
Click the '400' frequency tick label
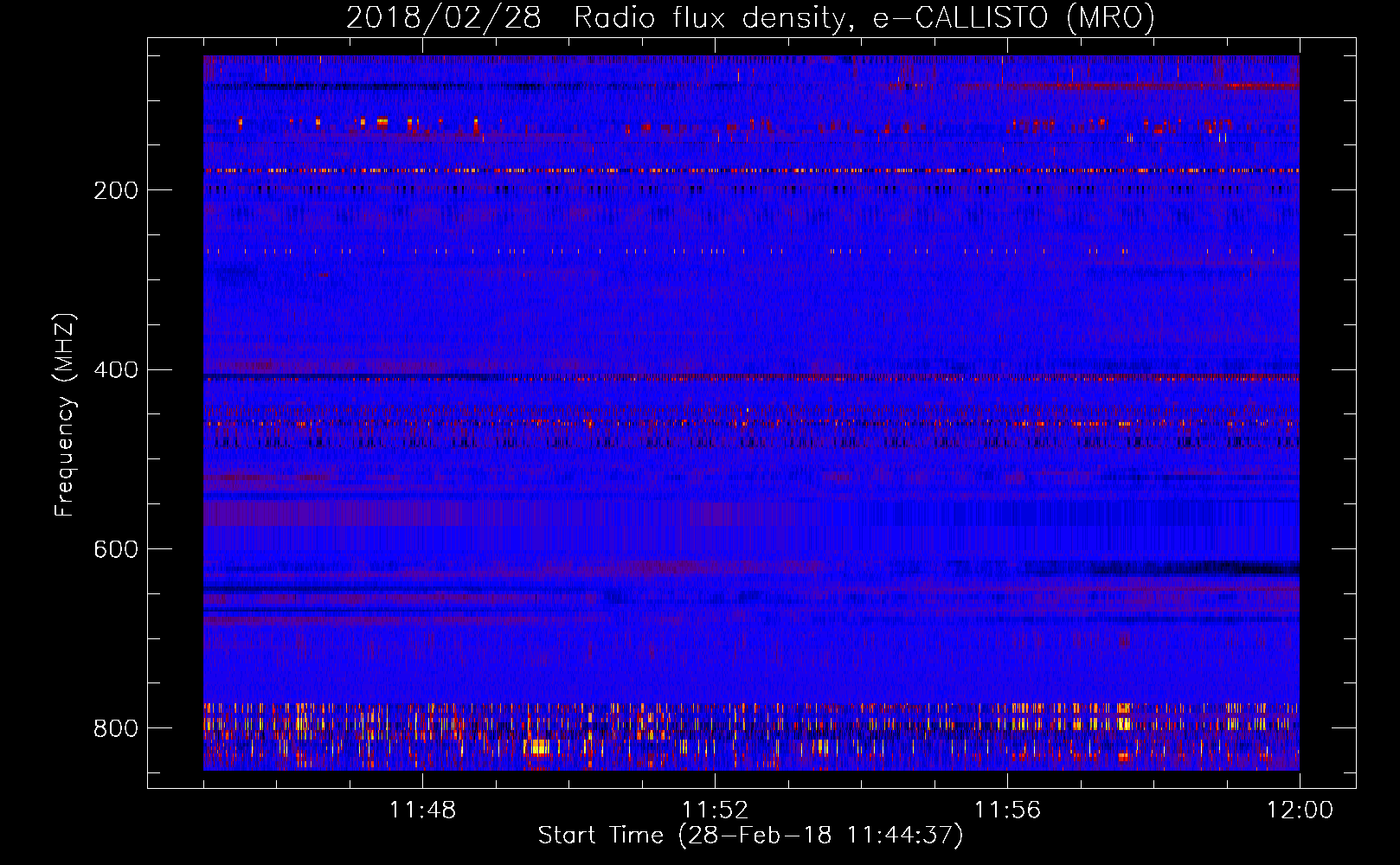tap(116, 370)
